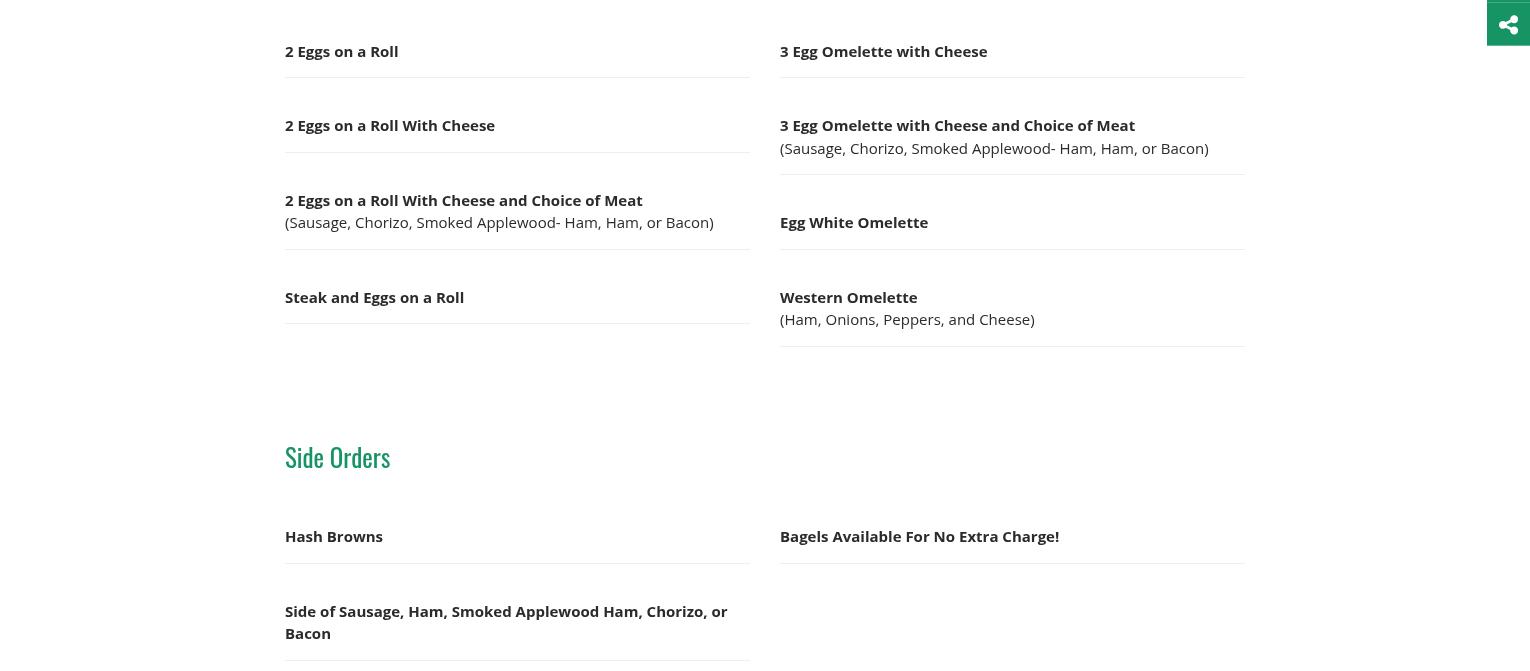
Task: Choose Steak and Eggs on a Roll
Action: (x=374, y=298)
